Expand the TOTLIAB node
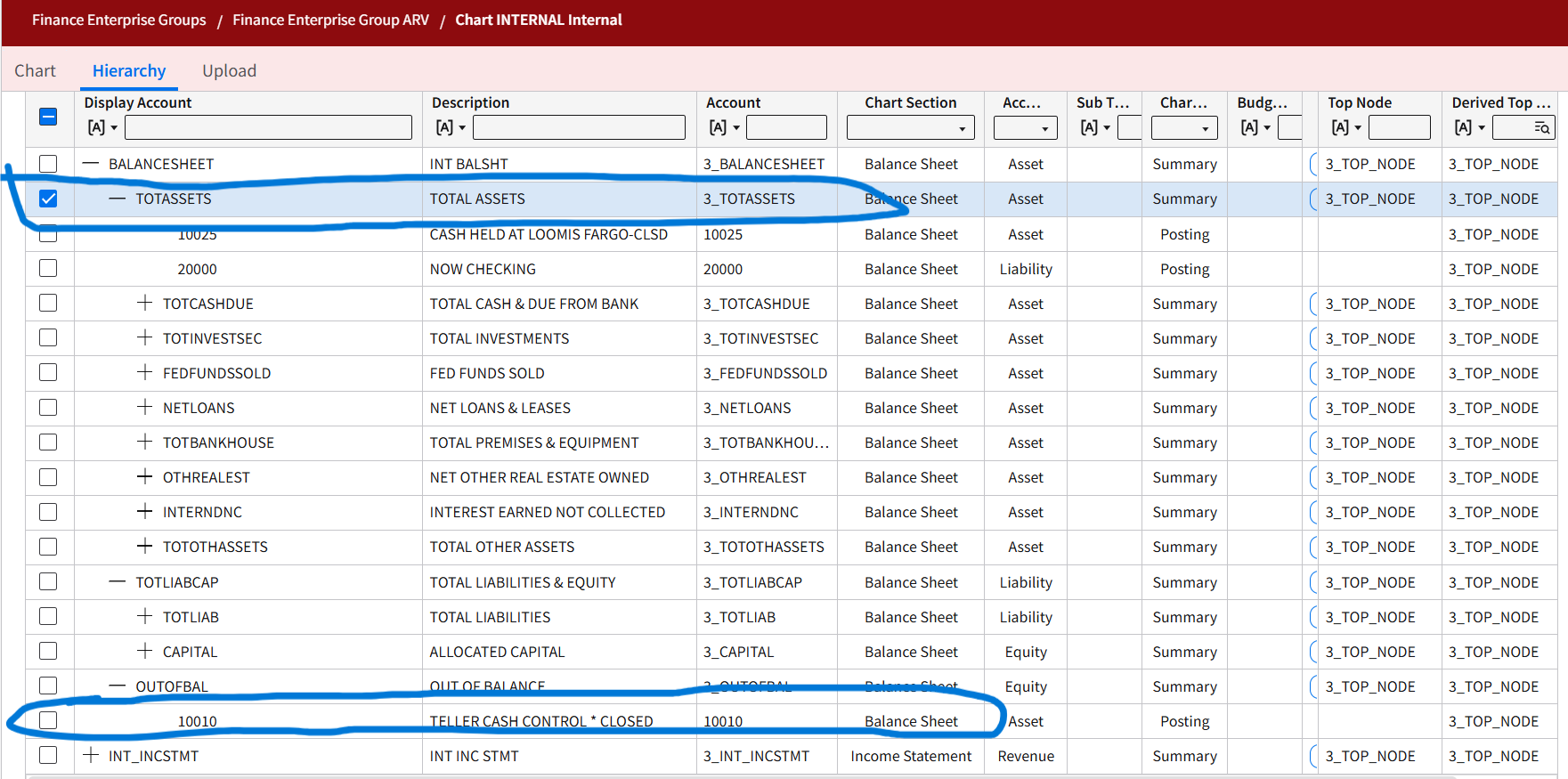The height and width of the screenshot is (779, 1568). click(x=144, y=616)
